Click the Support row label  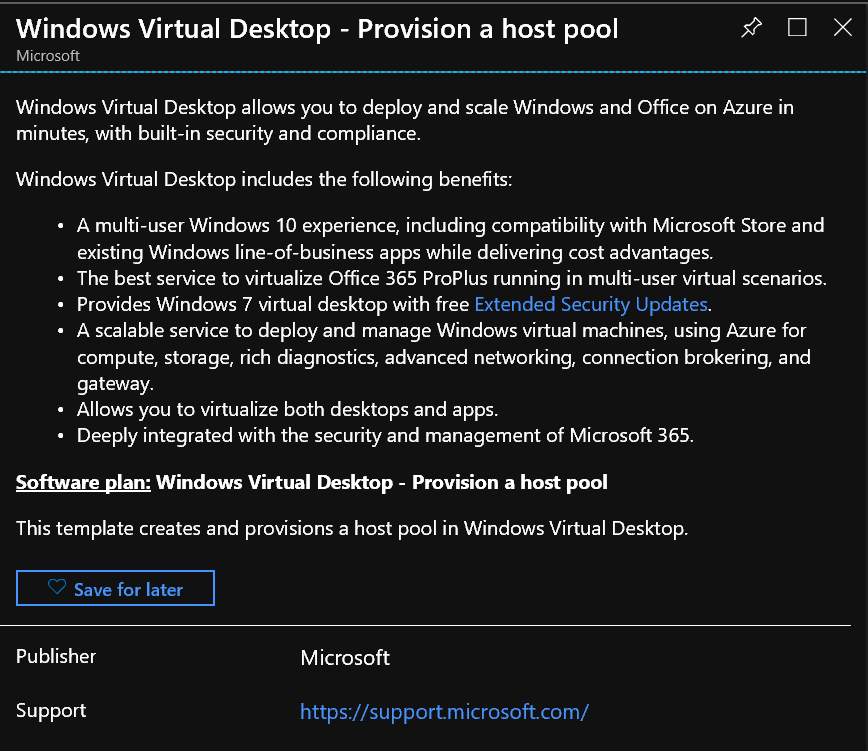point(50,711)
